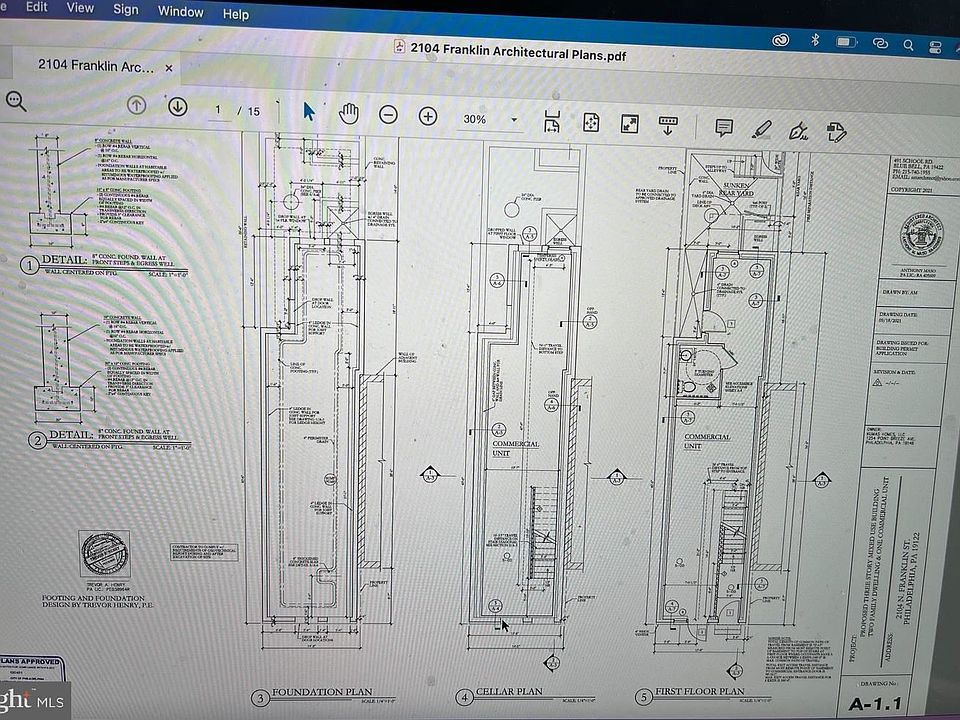This screenshot has width=960, height=720.
Task: Click "COMMERCIAL UNIT" label in the first floor plan
Action: tap(707, 441)
